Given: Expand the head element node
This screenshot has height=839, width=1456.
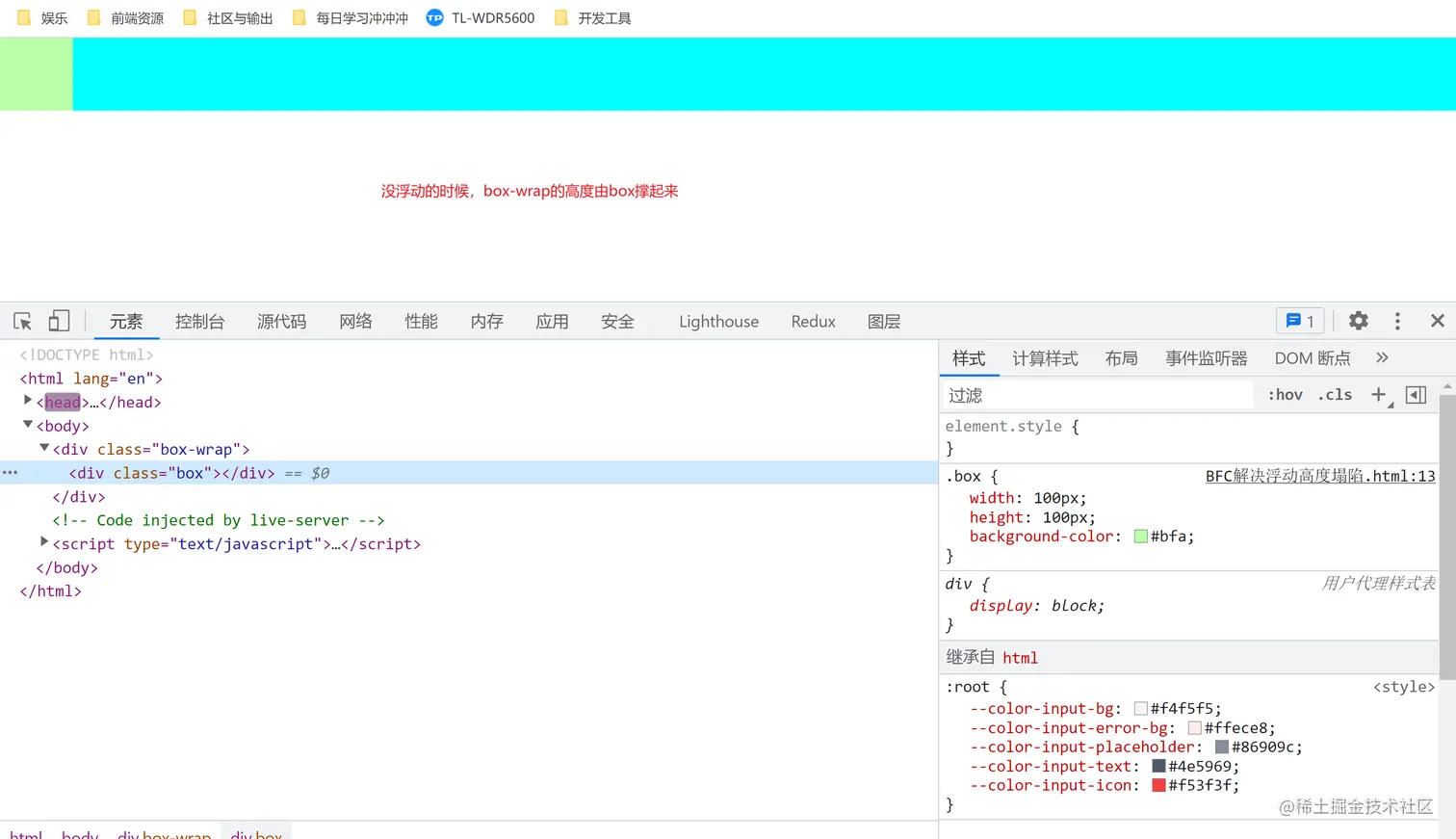Looking at the screenshot, I should pos(28,401).
